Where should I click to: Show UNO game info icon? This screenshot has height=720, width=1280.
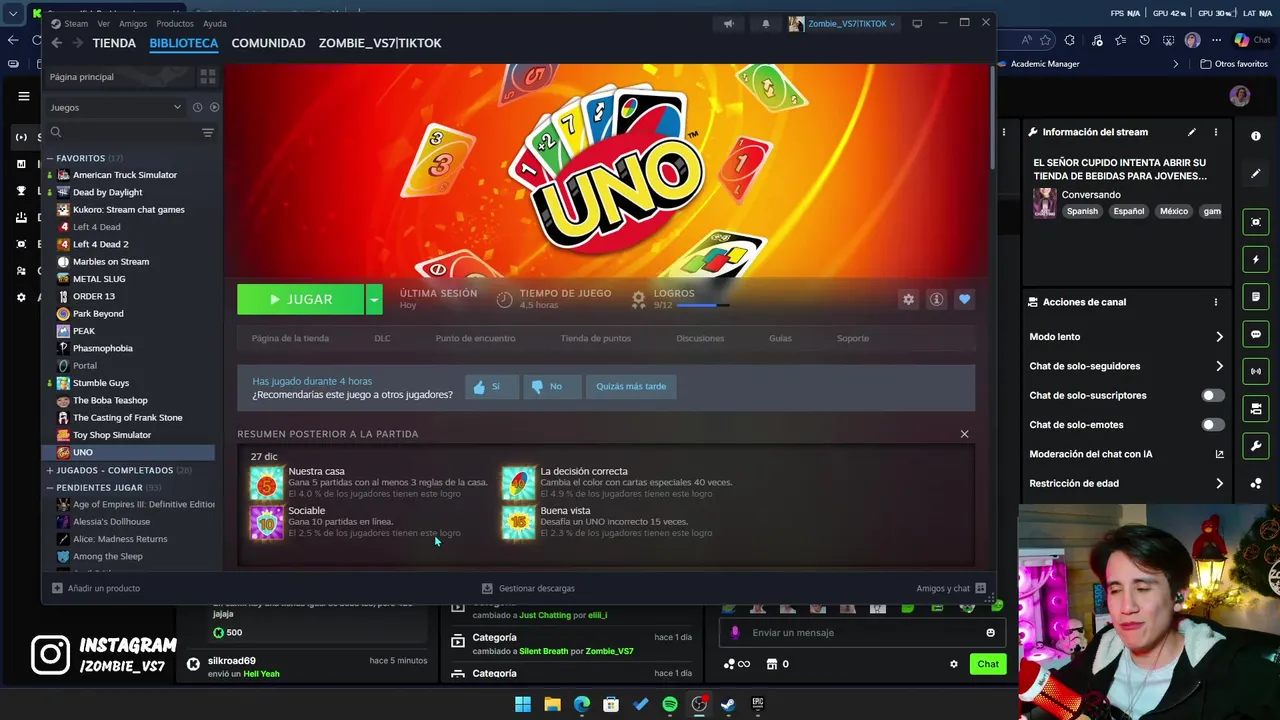pos(936,299)
